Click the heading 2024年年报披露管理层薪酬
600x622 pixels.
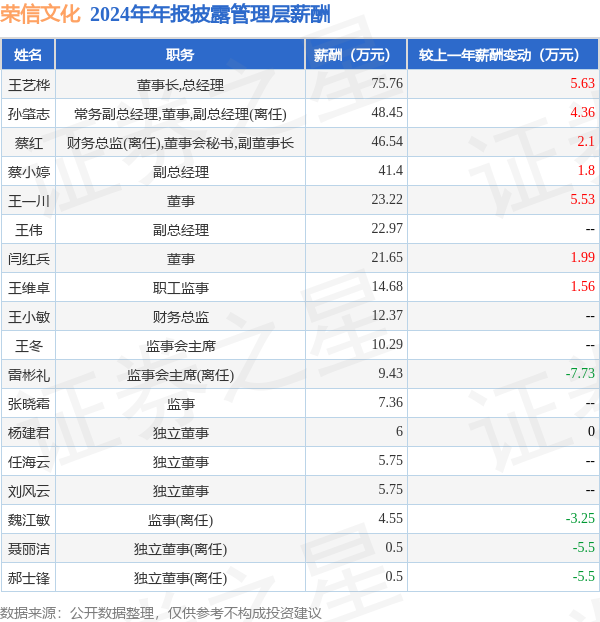(x=210, y=15)
